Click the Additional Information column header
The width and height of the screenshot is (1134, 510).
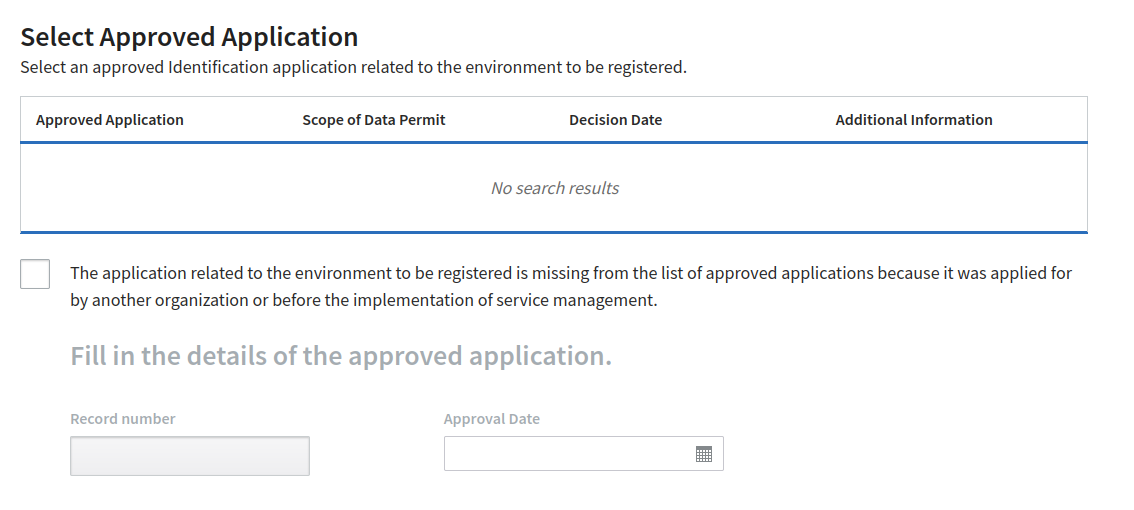[913, 120]
